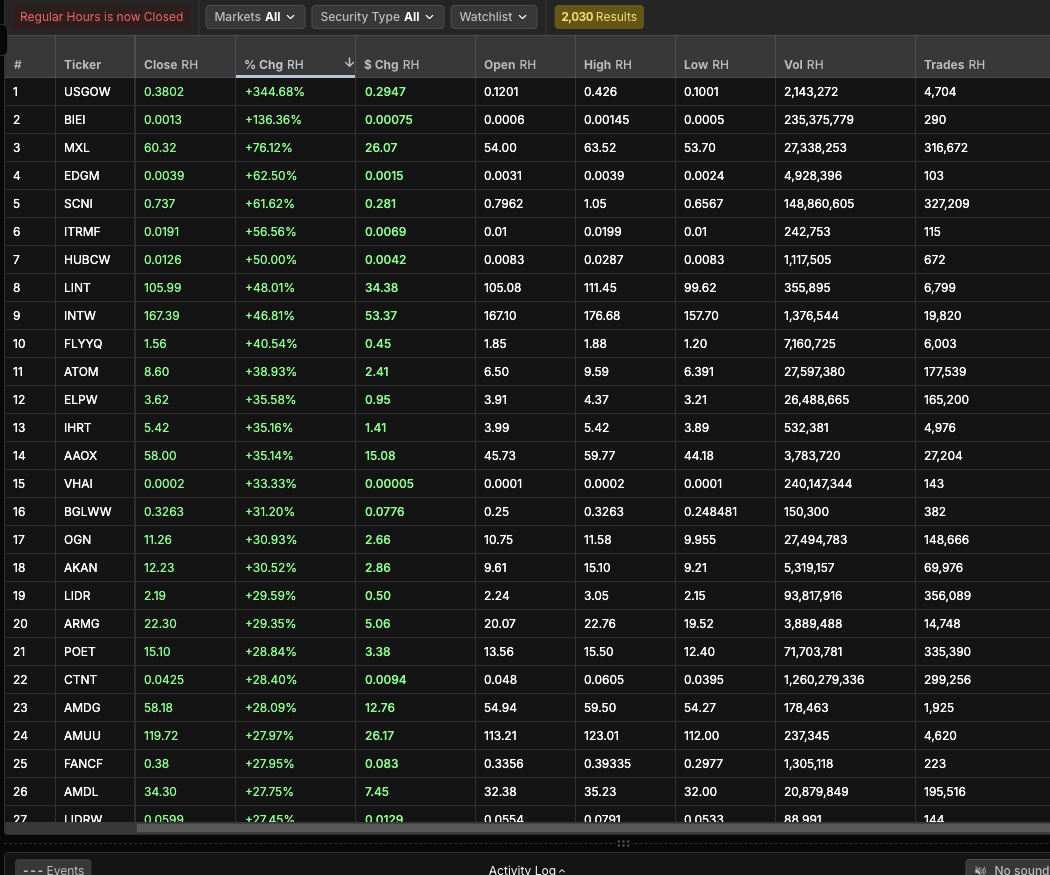Select the IHRT ticker
Viewport: 1050px width, 875px height.
77,428
